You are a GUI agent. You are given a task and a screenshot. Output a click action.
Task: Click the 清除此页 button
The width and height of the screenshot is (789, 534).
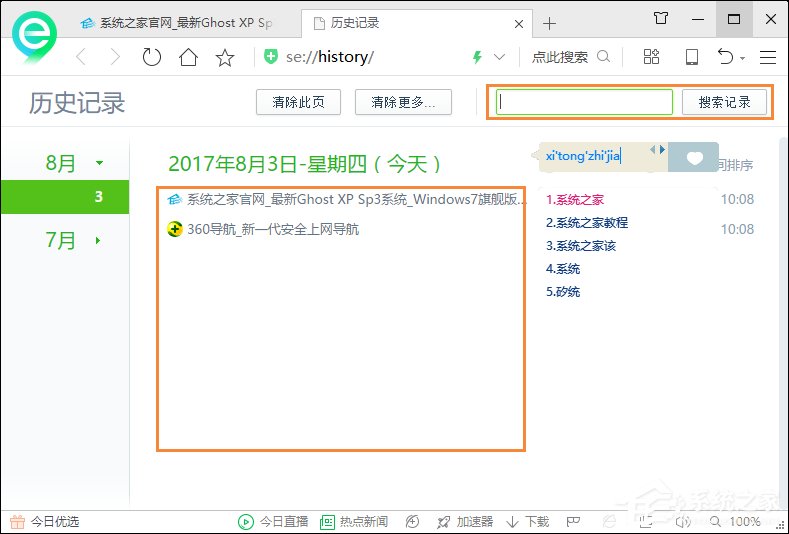pos(298,102)
